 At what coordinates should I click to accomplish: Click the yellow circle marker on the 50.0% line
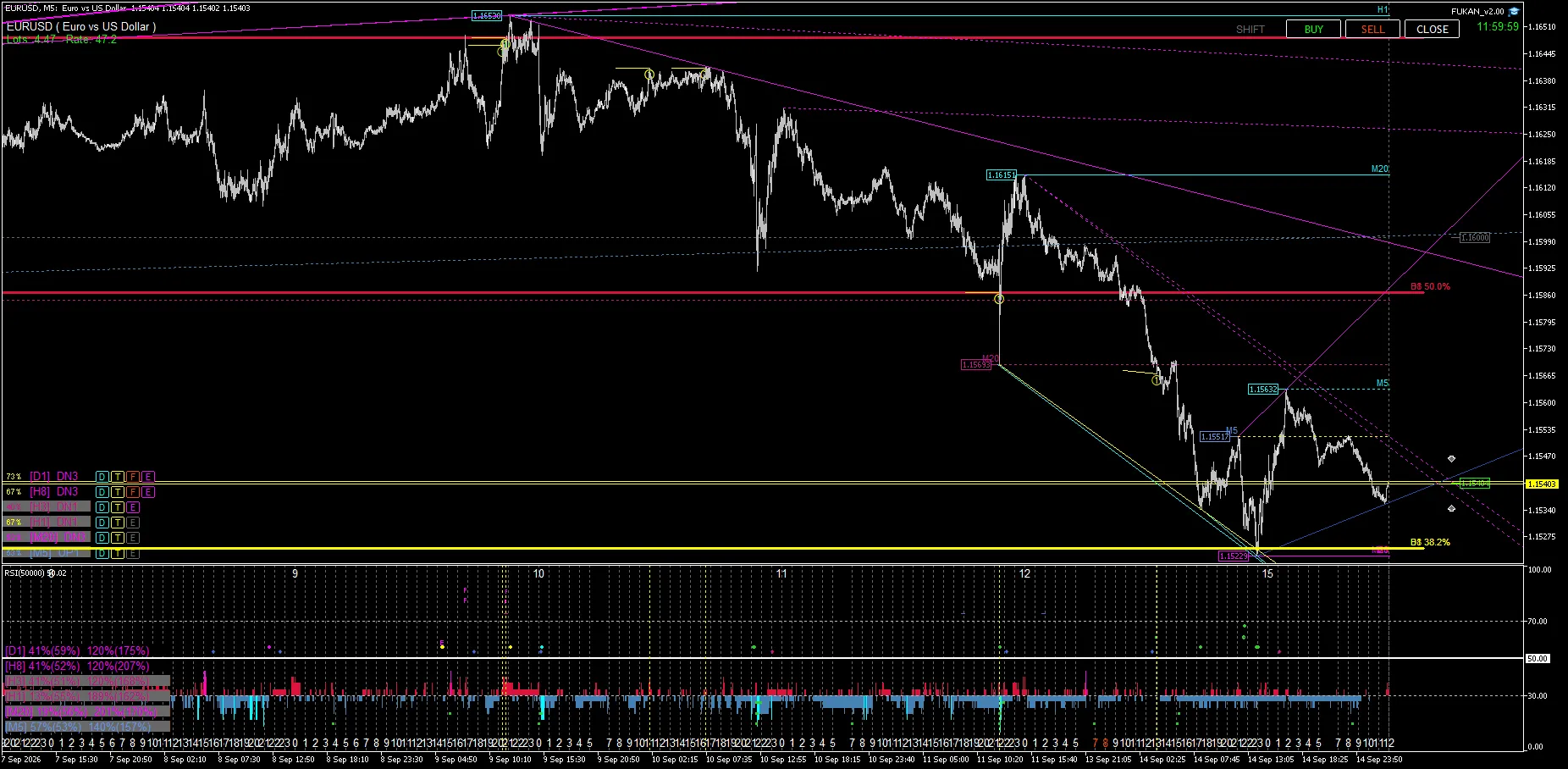tap(999, 299)
